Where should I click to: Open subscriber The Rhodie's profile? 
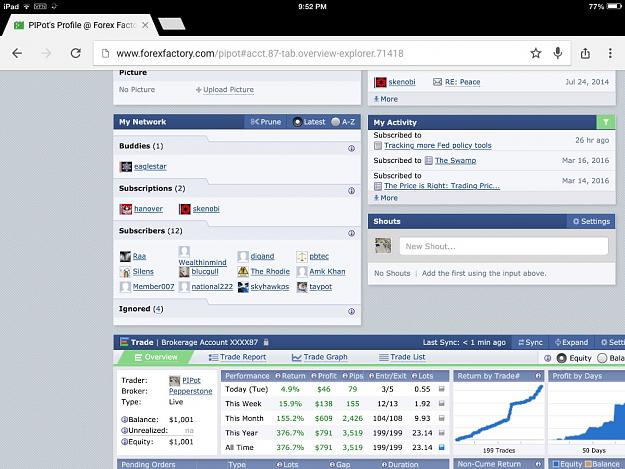(270, 271)
